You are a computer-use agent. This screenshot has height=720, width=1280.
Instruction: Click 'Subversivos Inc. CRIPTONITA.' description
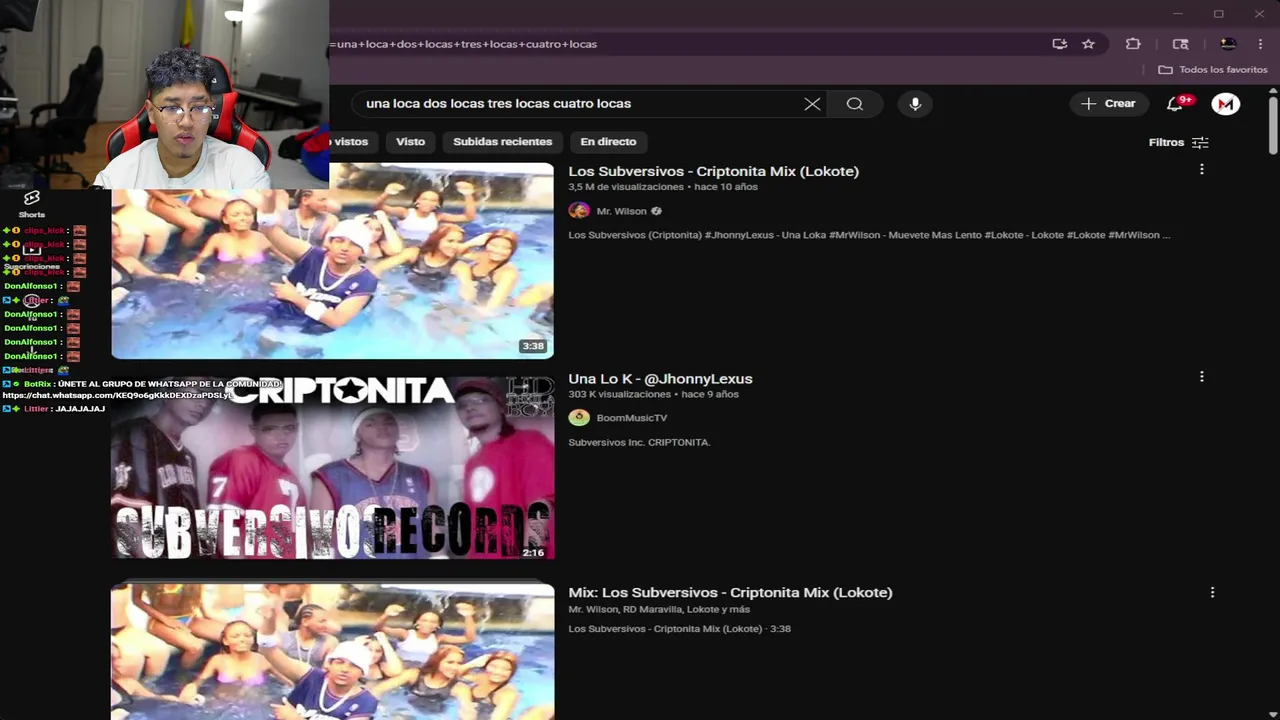click(x=639, y=442)
